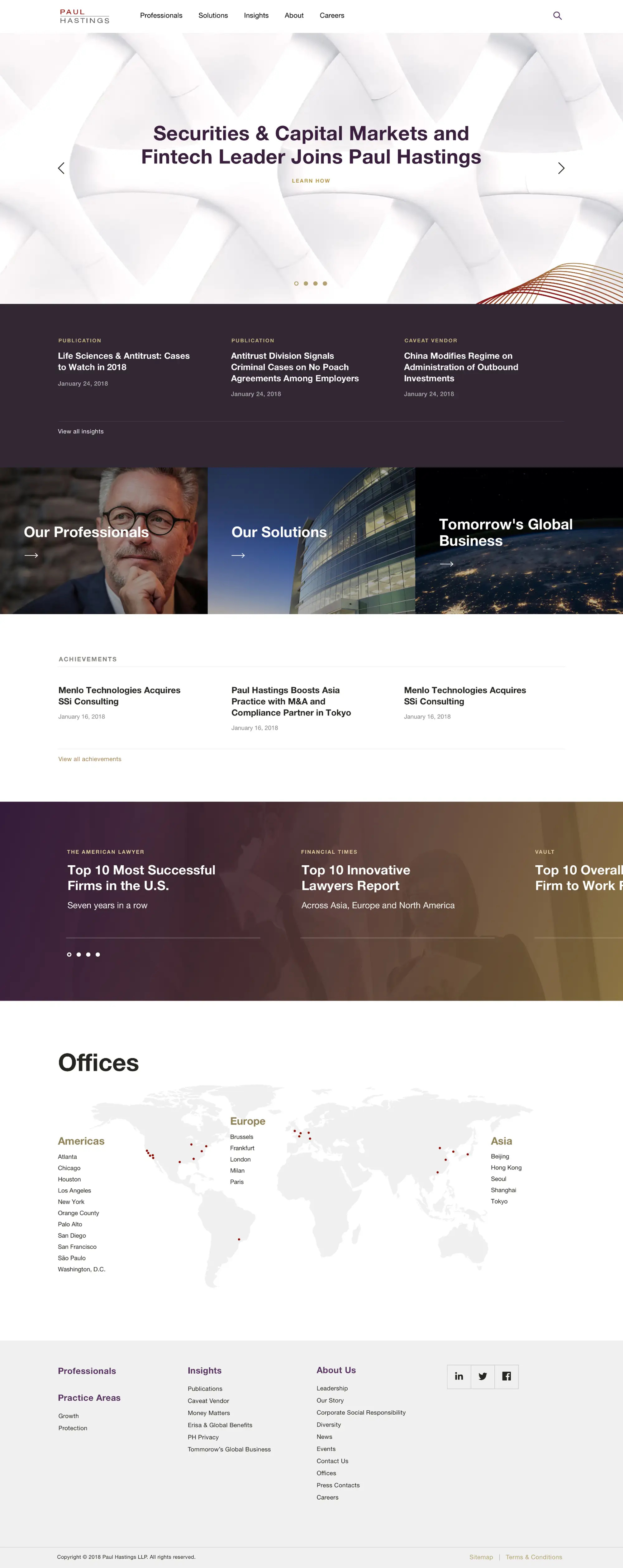The image size is (623, 1568).
Task: Click arrow under Our Professionals
Action: (x=31, y=555)
